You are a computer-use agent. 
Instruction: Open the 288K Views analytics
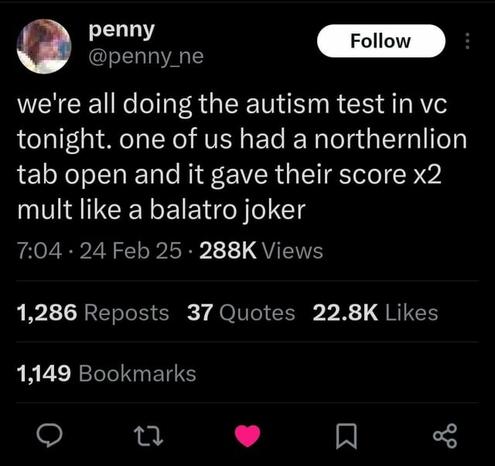[261, 251]
